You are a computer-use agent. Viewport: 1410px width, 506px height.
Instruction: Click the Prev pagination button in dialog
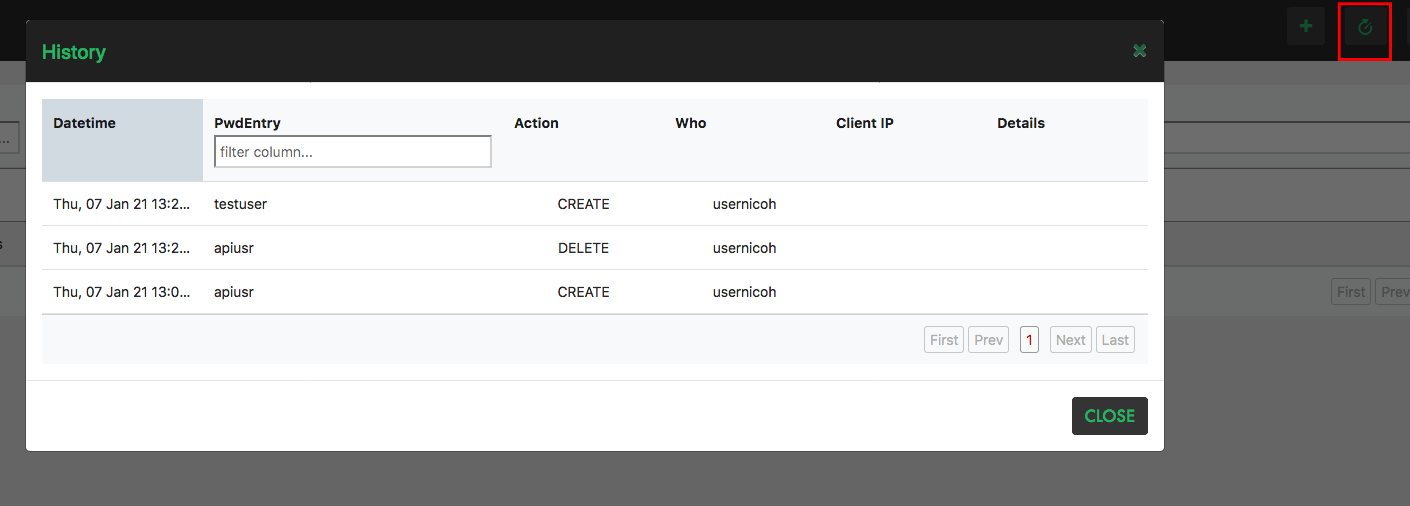(988, 340)
